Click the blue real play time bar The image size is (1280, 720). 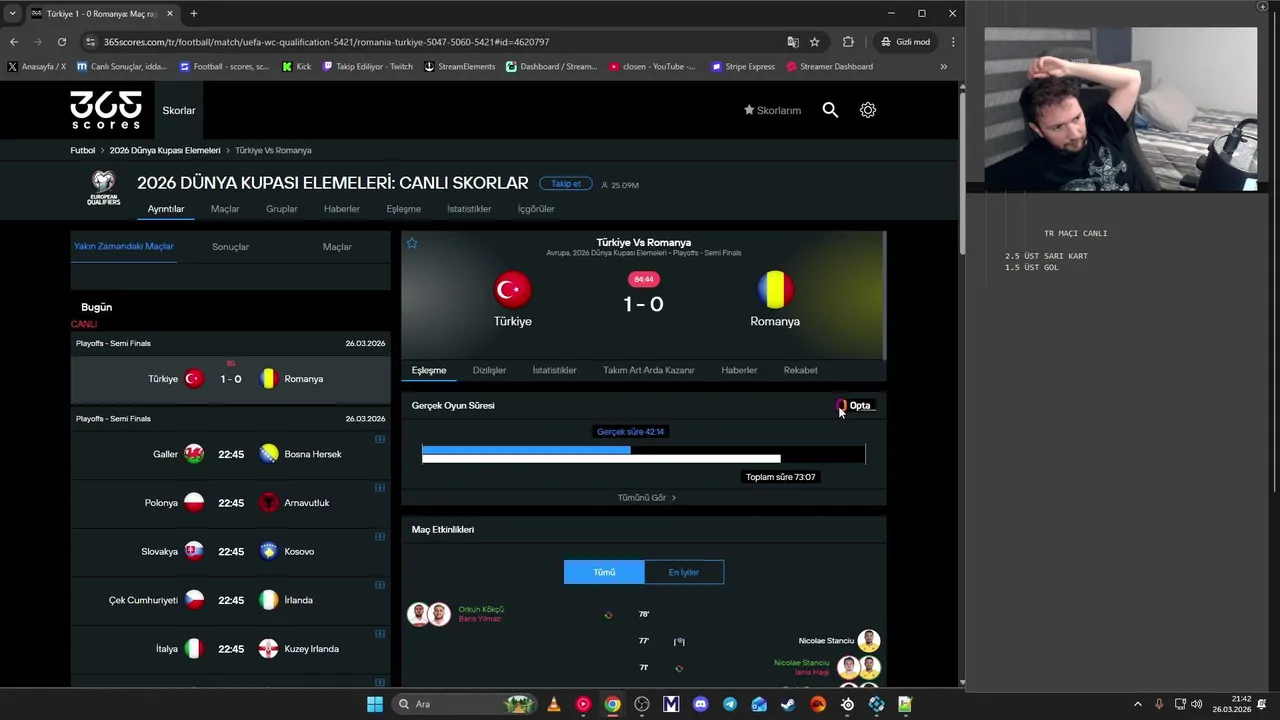(x=526, y=450)
